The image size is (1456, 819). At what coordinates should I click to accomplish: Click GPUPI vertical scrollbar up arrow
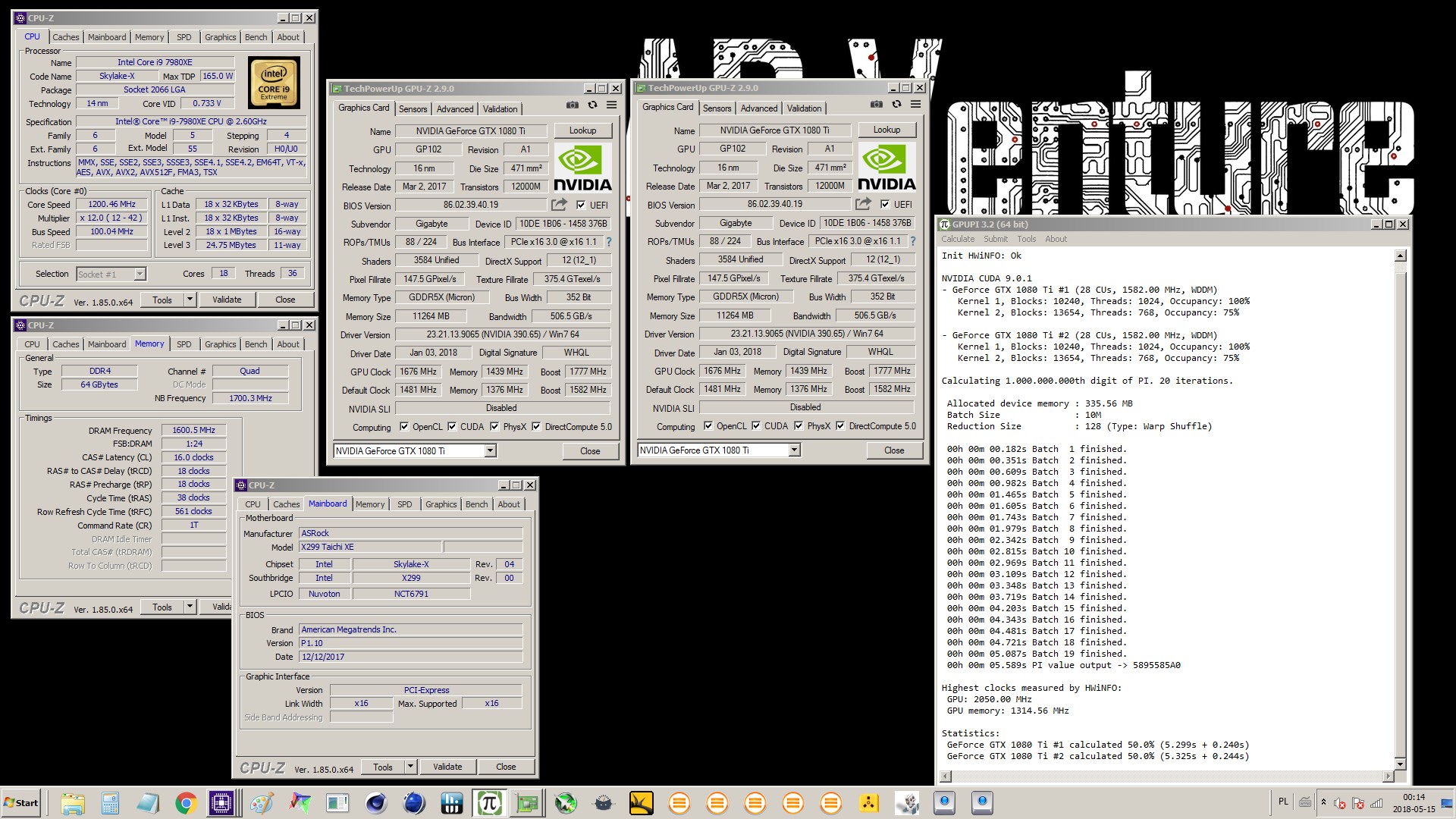(1401, 256)
